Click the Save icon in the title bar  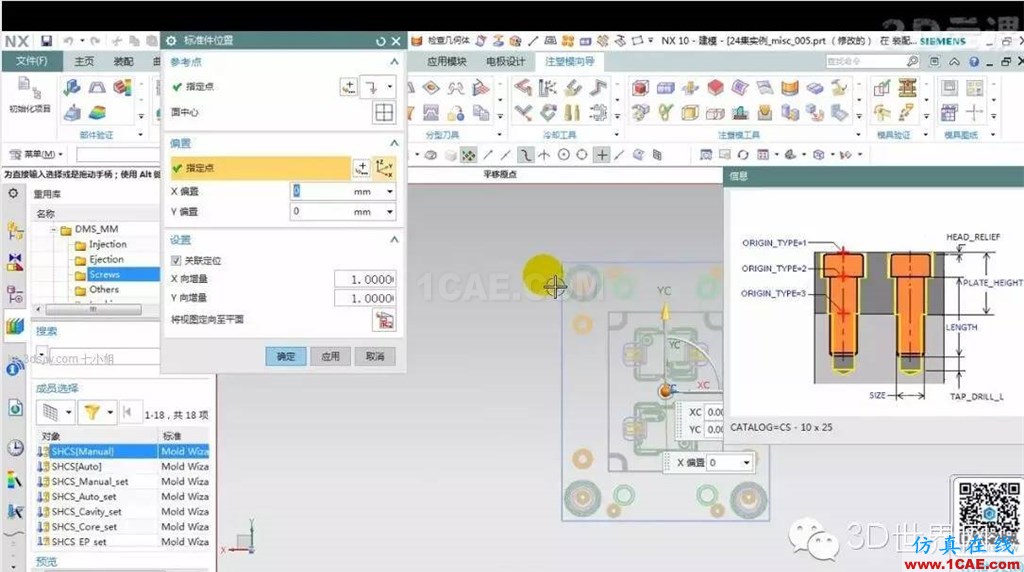click(x=46, y=41)
